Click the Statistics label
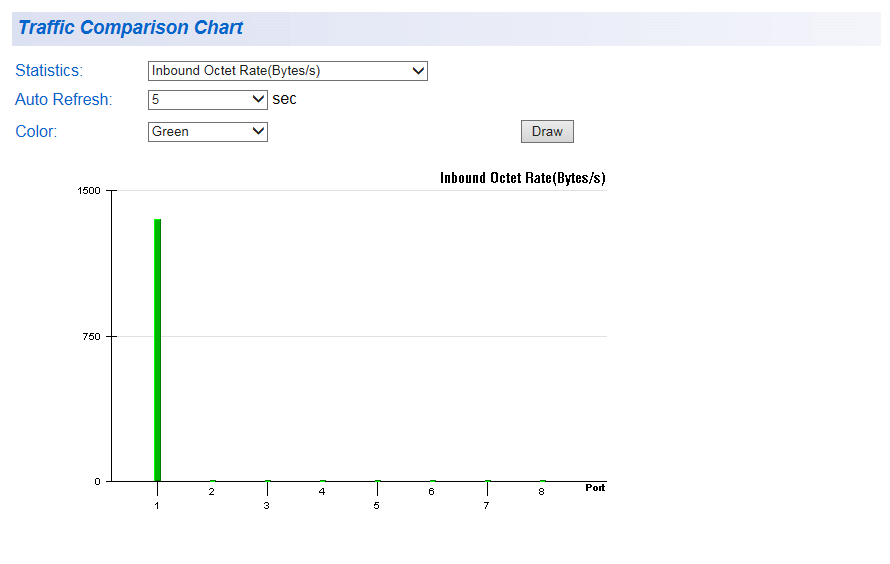Image resolution: width=890 pixels, height=564 pixels. coord(49,70)
